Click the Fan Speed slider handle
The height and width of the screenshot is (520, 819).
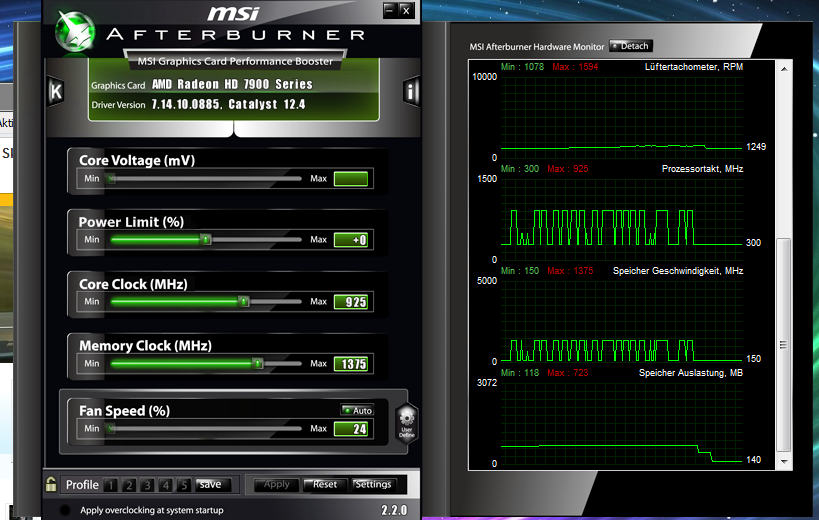111,429
